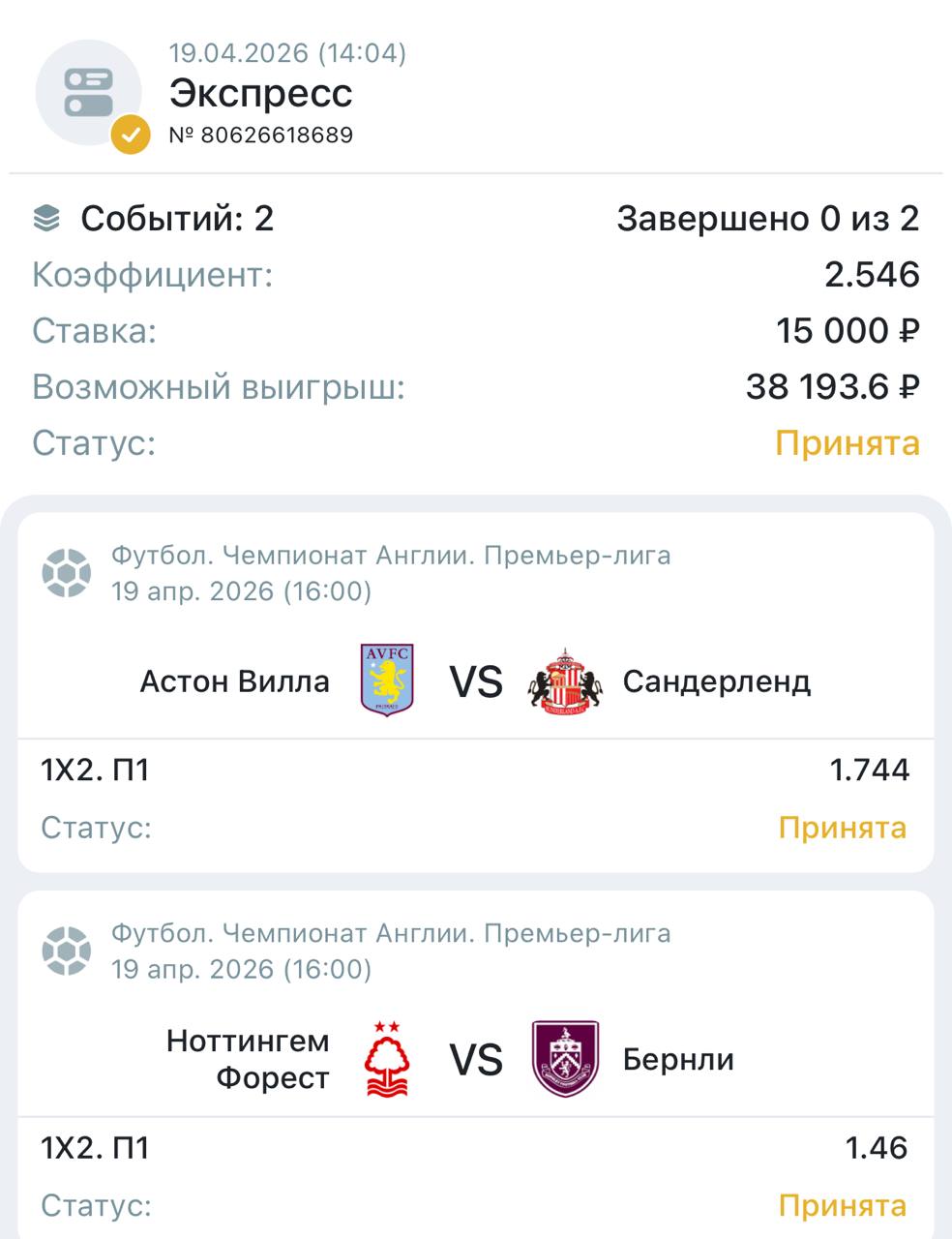This screenshot has width=952, height=1239.
Task: Click the Ноттингем Форест team name
Action: tap(249, 1059)
